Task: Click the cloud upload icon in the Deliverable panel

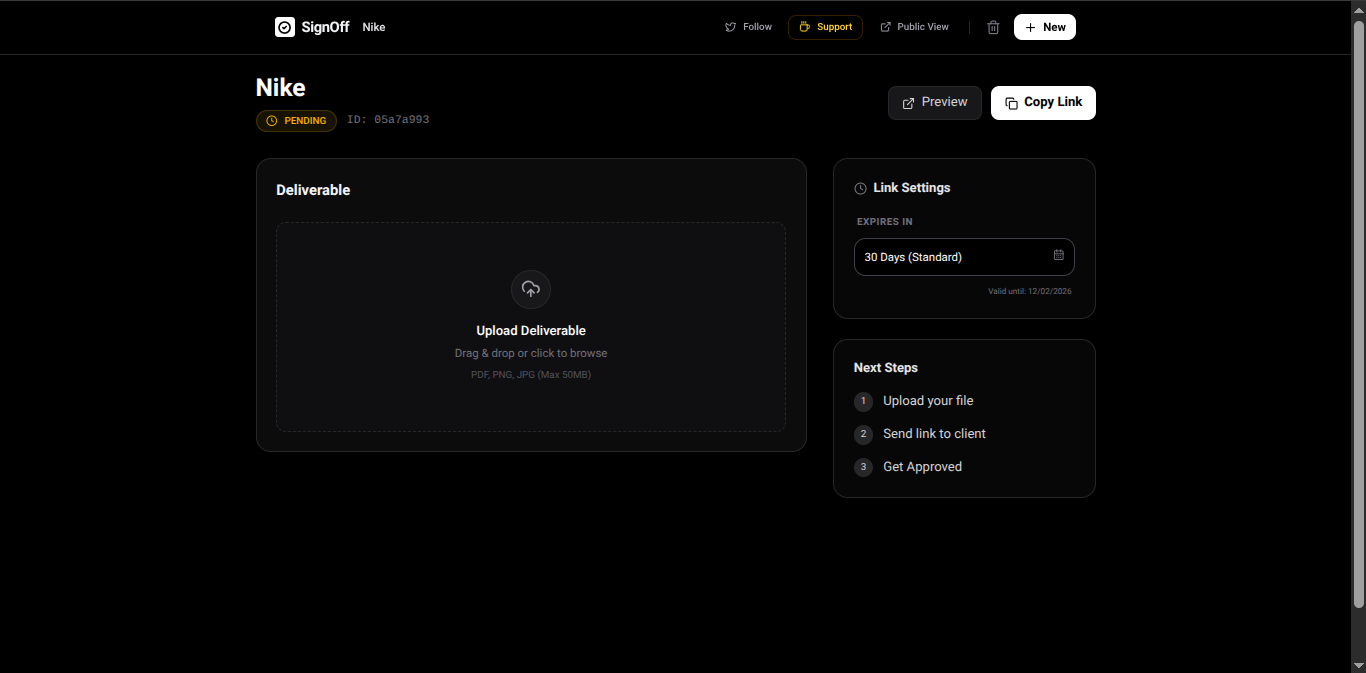Action: click(531, 289)
